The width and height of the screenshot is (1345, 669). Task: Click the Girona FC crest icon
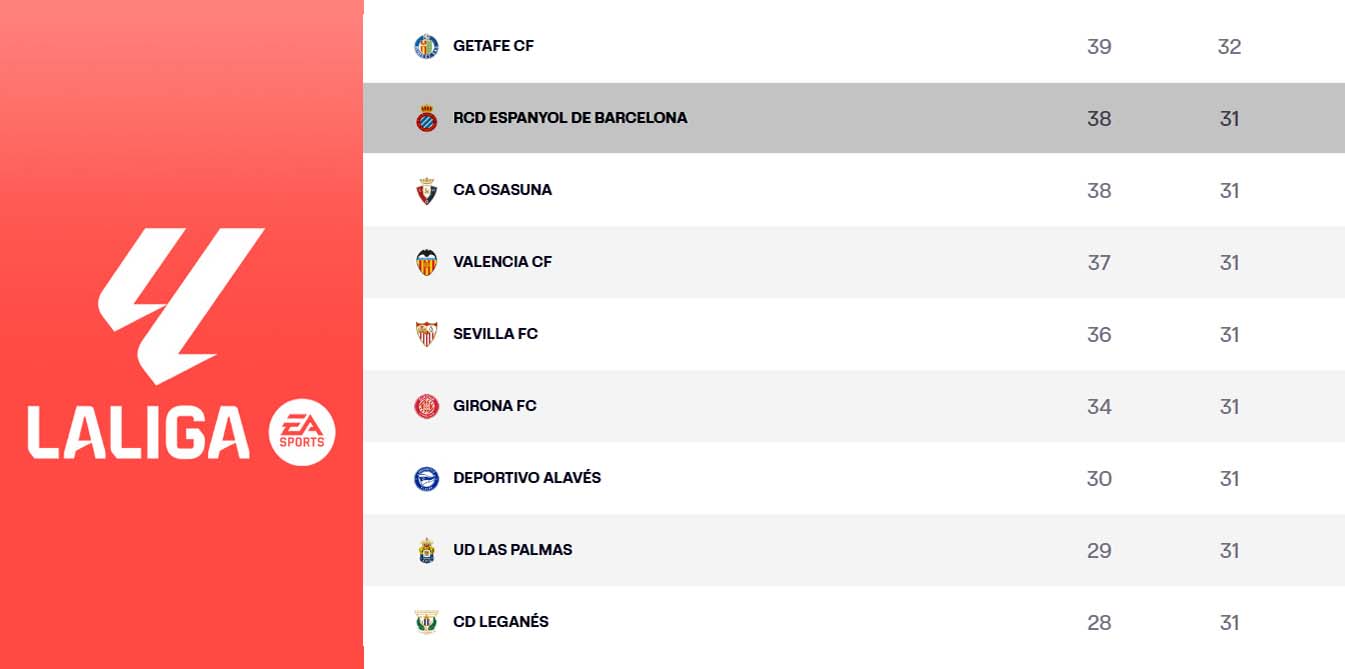point(426,406)
